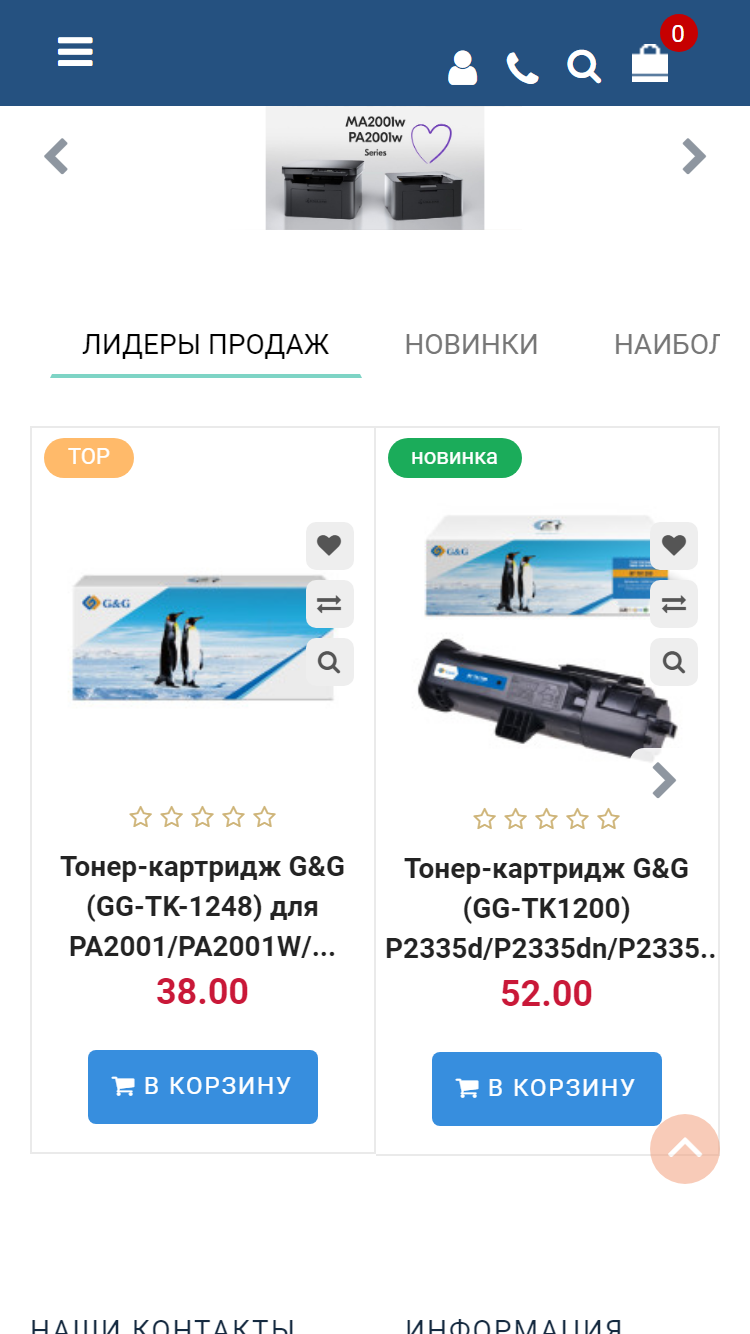Advance product carousel with right chevron
This screenshot has height=1334, width=750.
coord(663,781)
